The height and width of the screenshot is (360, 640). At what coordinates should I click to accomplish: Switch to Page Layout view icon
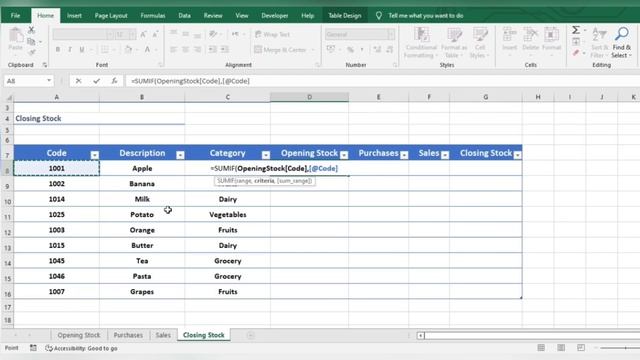click(561, 348)
